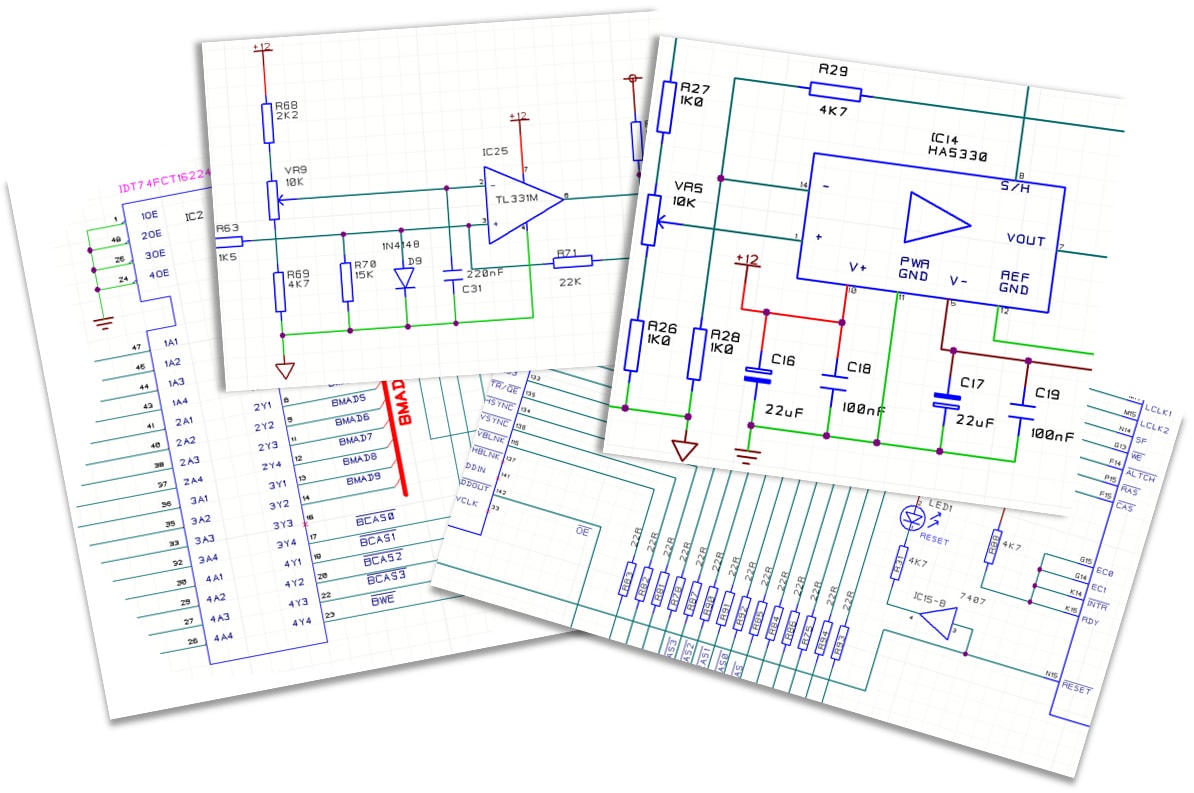Click the +12 supply label near C16

pos(747,261)
